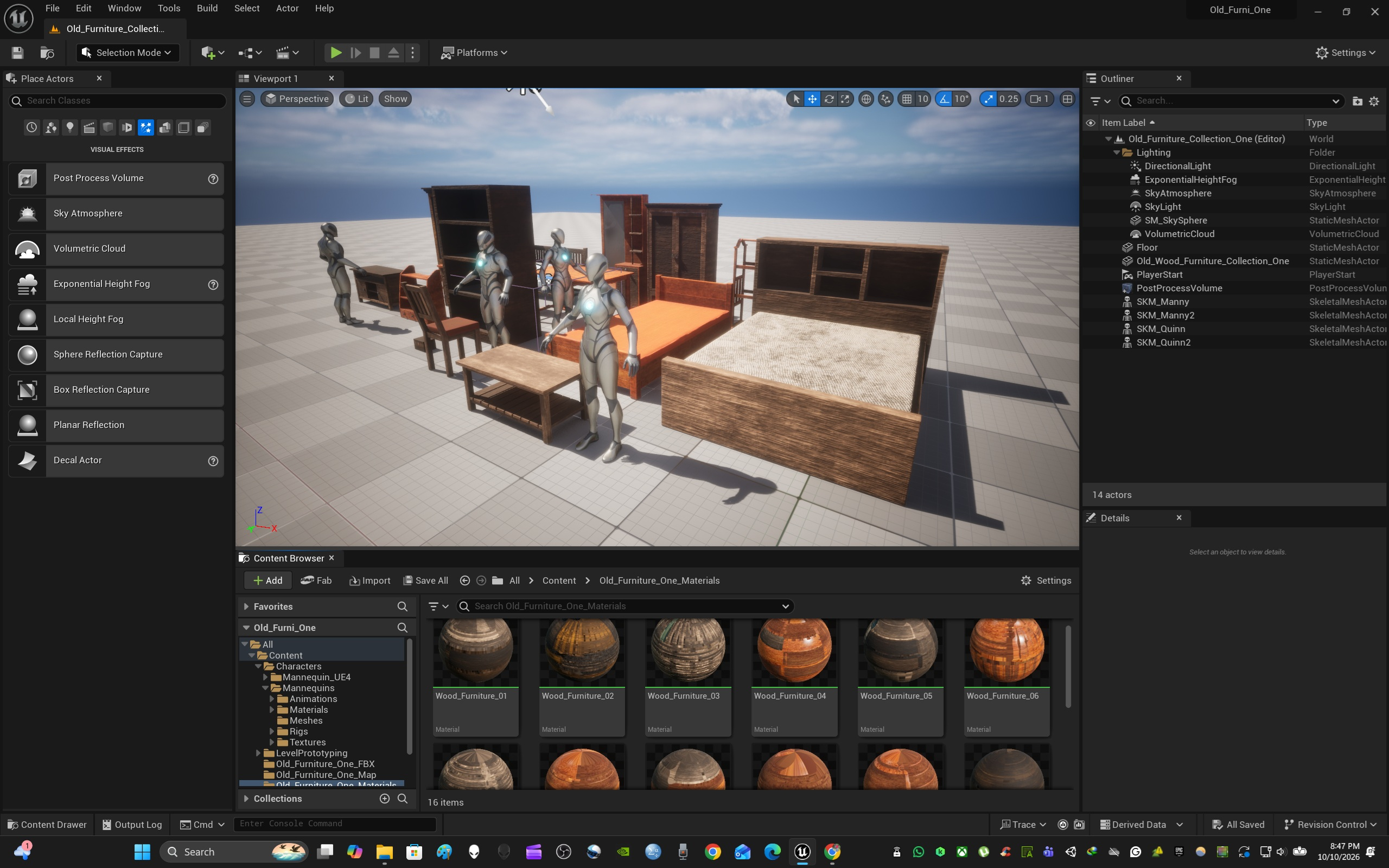
Task: Click the Content Browser back navigation arrow
Action: 465,580
